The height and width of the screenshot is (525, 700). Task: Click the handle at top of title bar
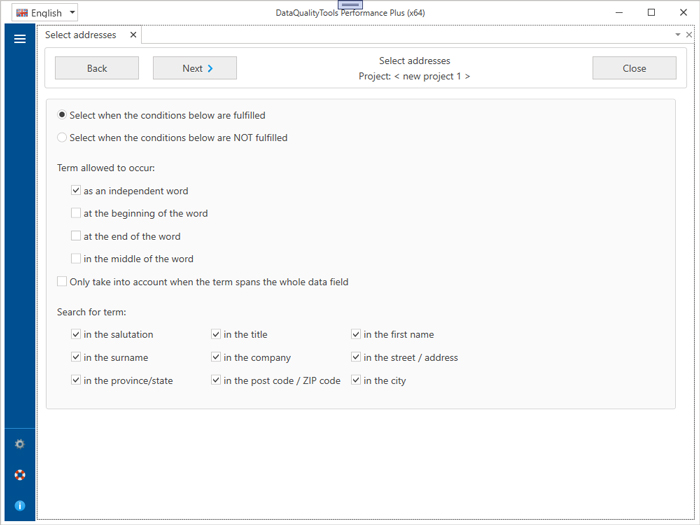coord(350,5)
